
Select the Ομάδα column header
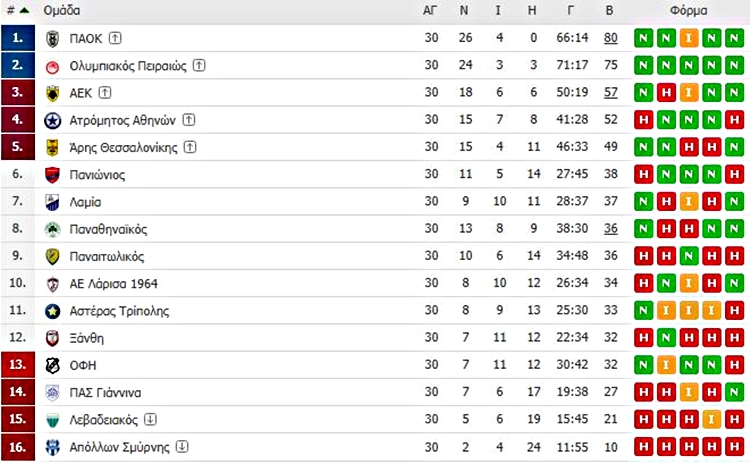62,10
